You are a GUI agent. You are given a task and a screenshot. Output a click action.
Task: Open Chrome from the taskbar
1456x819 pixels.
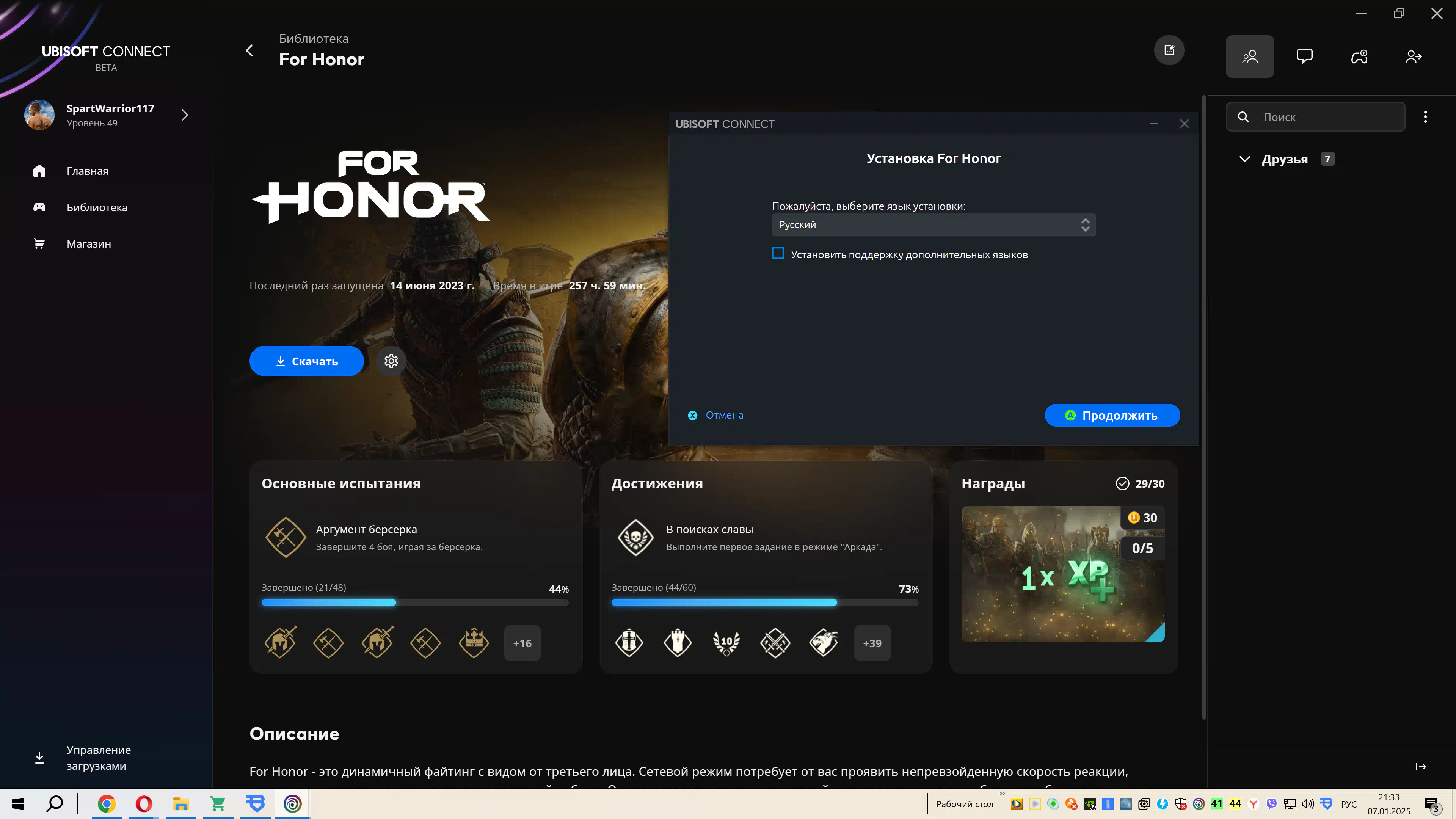tap(106, 804)
